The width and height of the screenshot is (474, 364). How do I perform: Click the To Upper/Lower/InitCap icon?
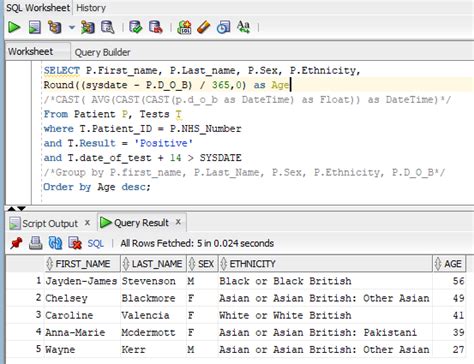(x=243, y=27)
